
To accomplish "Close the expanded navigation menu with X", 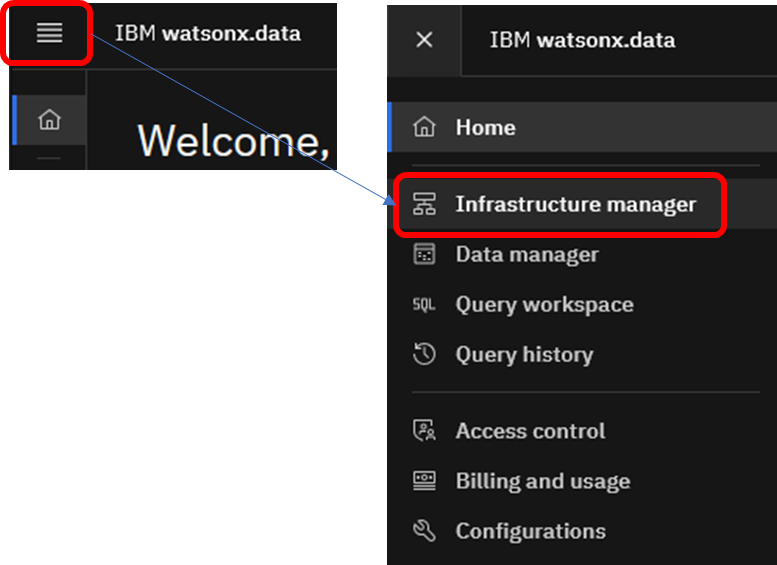I will pyautogui.click(x=424, y=40).
